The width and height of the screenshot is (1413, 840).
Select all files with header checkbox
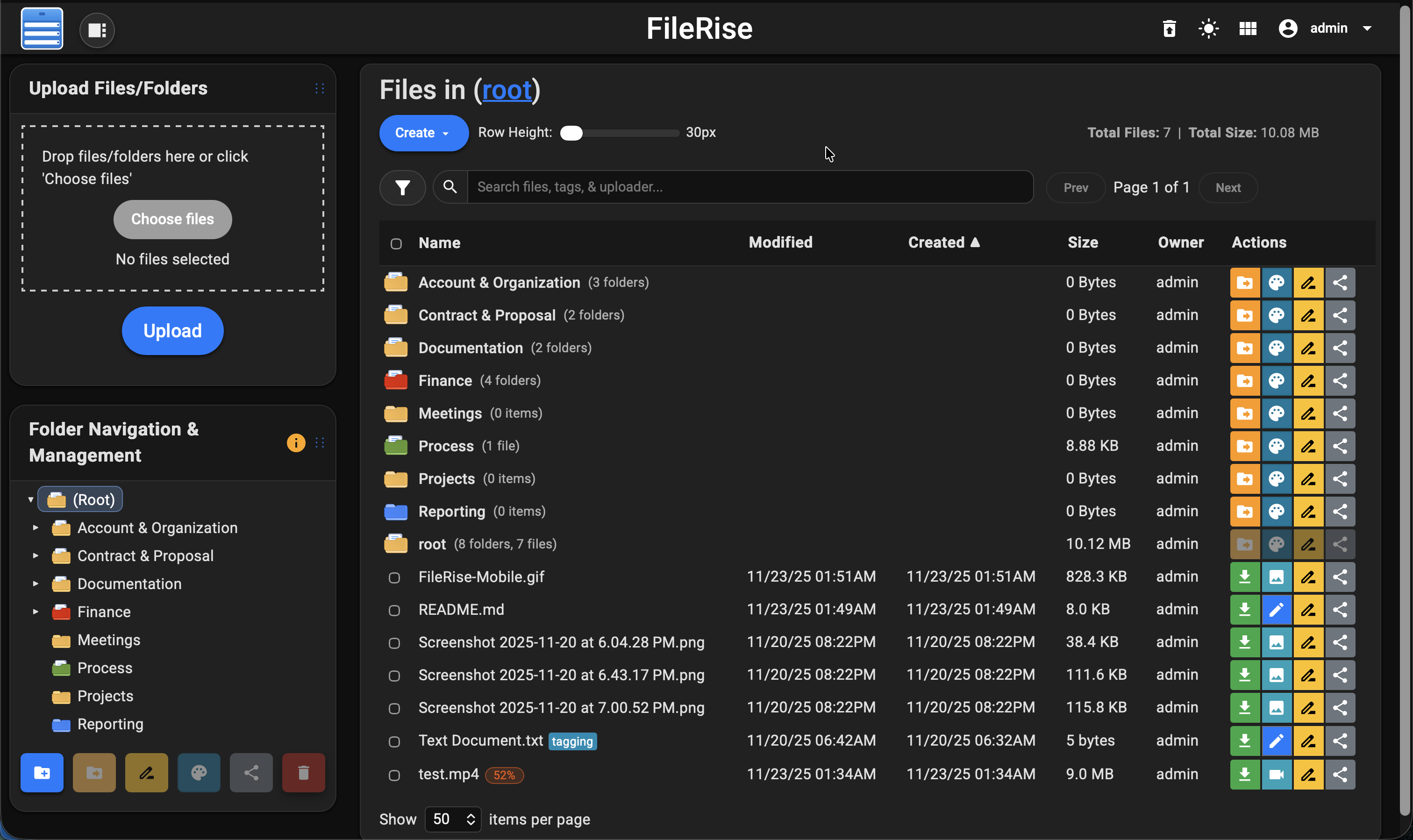396,243
